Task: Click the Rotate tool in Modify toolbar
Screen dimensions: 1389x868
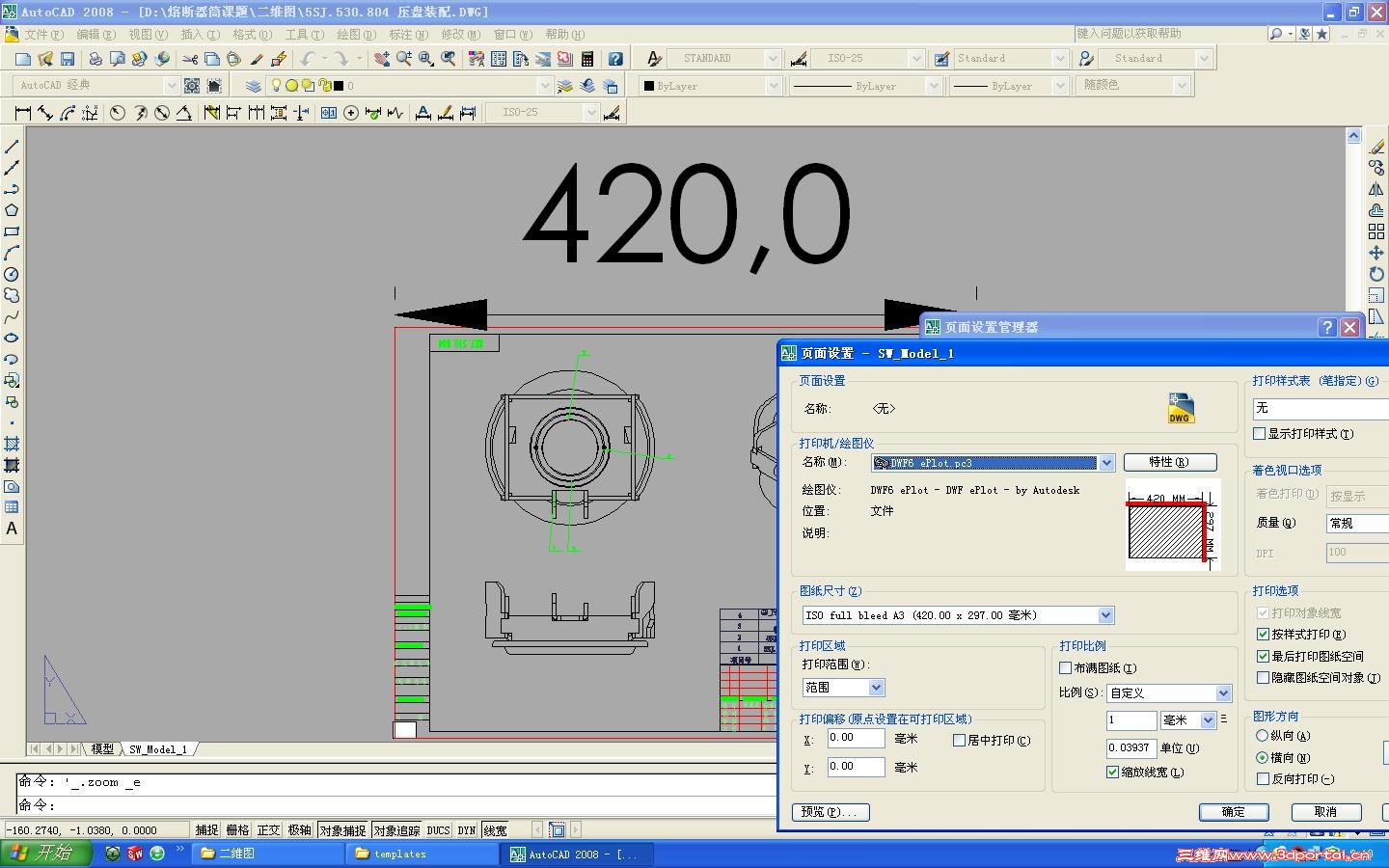Action: 1376,274
